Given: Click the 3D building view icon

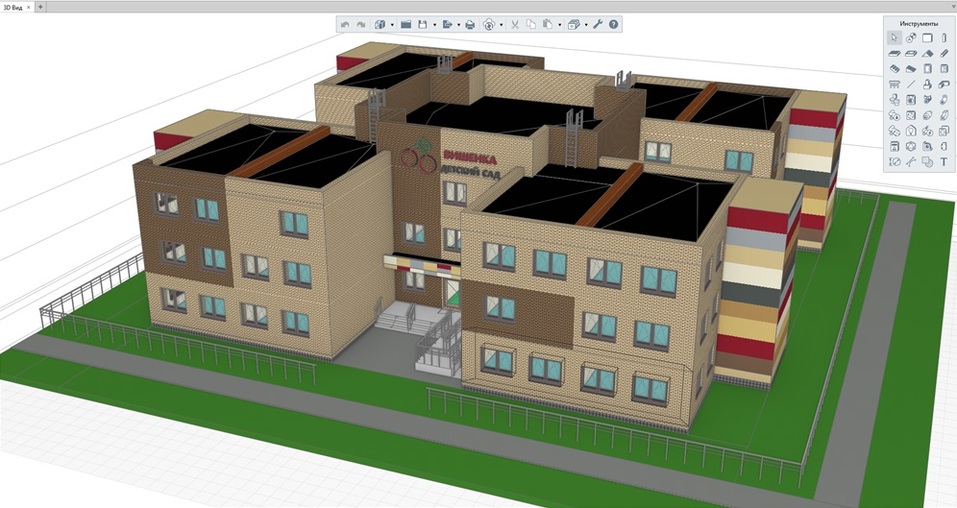Looking at the screenshot, I should coord(380,24).
